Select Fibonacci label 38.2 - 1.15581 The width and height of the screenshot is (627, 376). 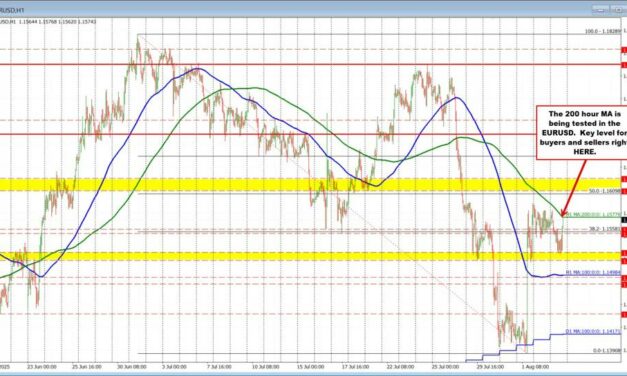click(605, 229)
